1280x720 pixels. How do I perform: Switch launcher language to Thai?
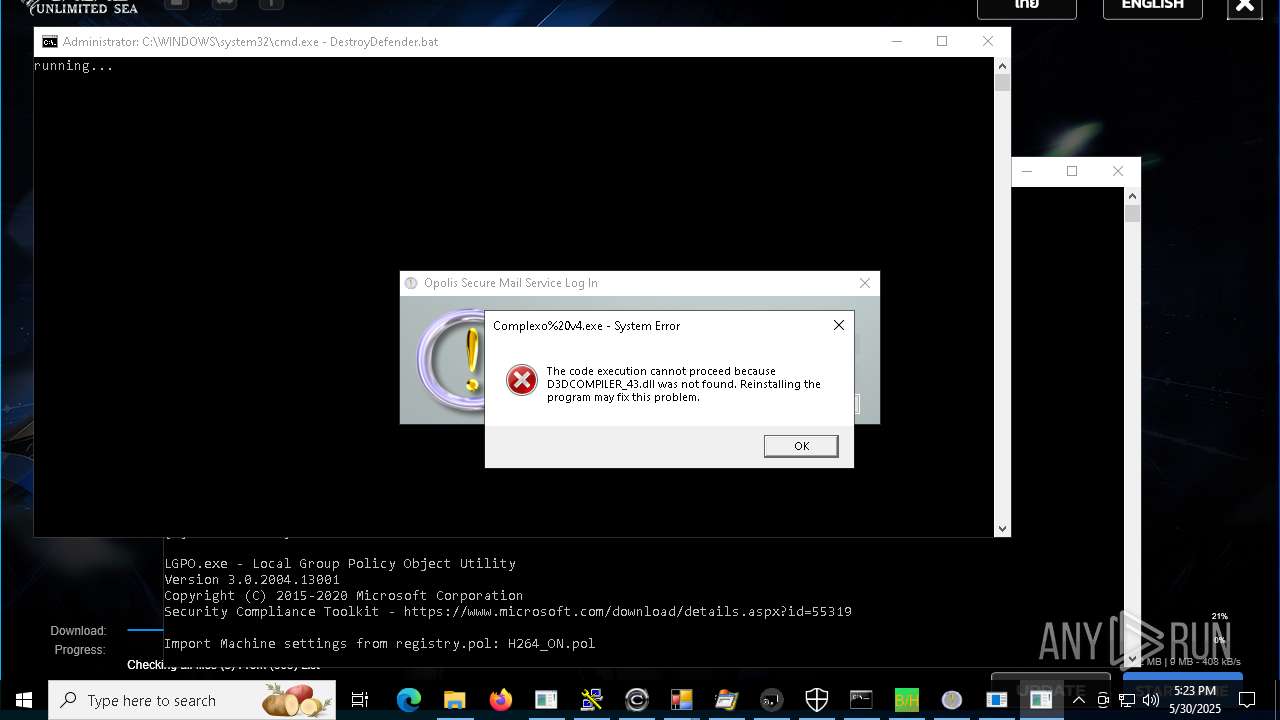[x=1027, y=5]
